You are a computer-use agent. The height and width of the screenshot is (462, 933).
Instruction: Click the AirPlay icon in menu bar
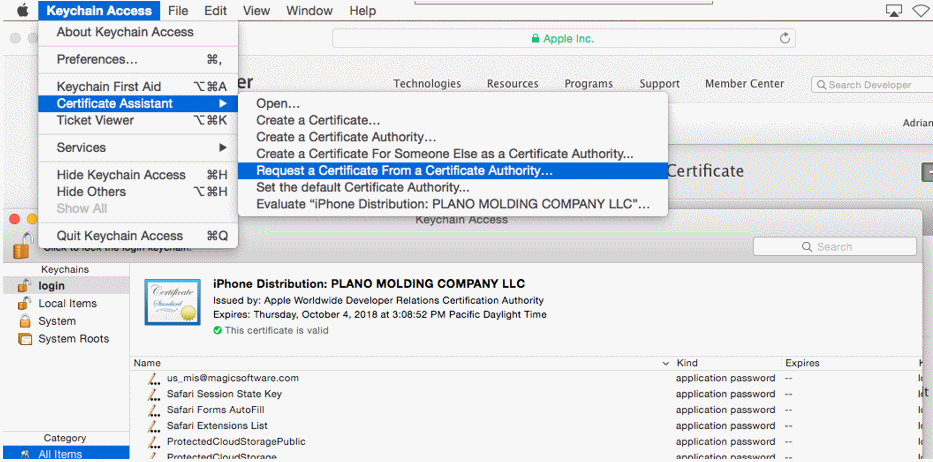893,10
